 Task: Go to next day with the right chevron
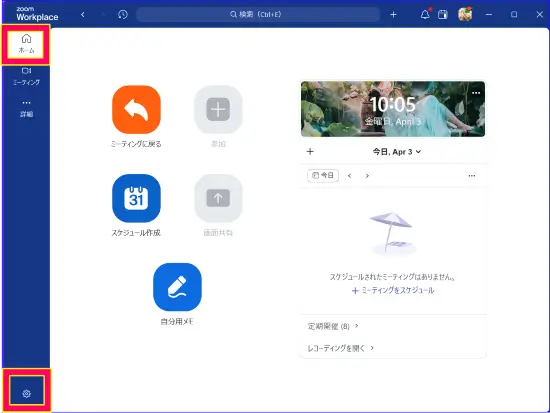click(x=367, y=175)
